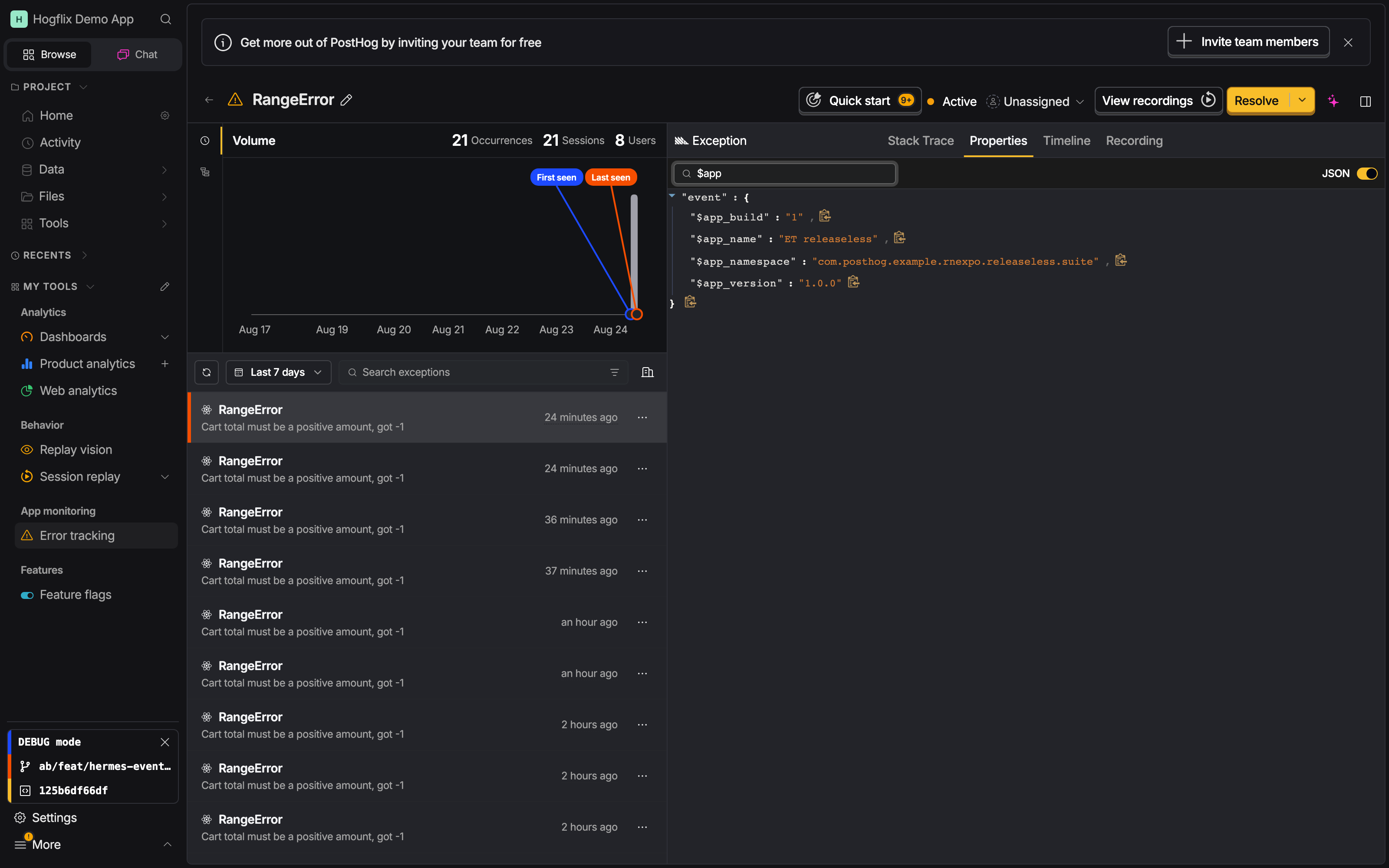Switch to Browse mode
The width and height of the screenshot is (1389, 868).
[x=49, y=55]
